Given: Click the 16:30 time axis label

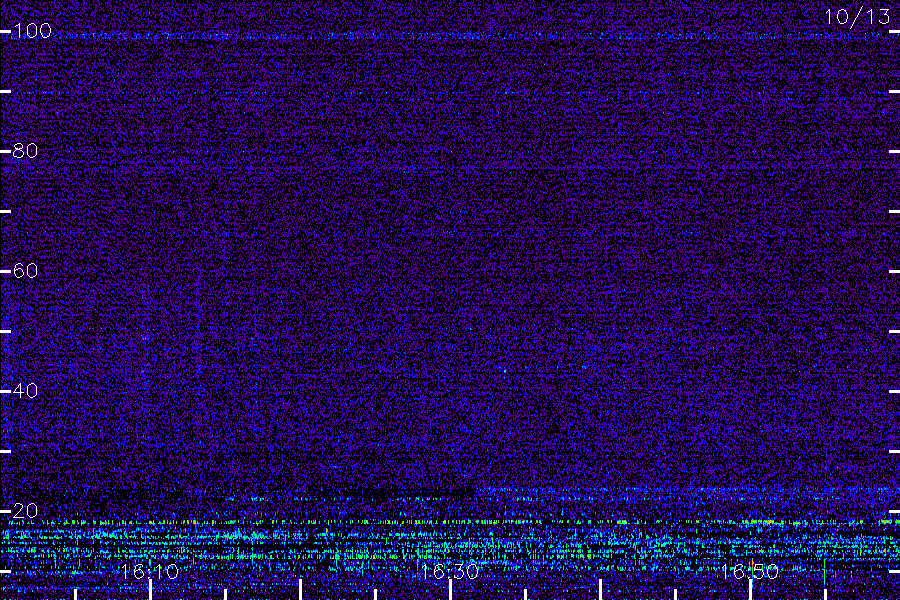Looking at the screenshot, I should point(450,571).
